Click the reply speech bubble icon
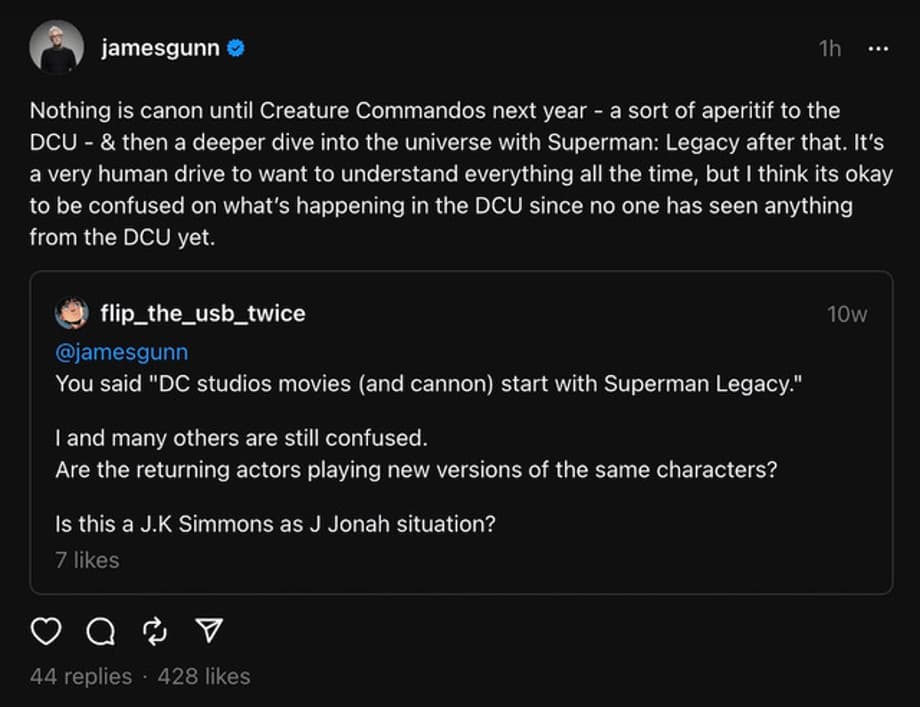Screen dimensions: 920x707 [x=100, y=631]
